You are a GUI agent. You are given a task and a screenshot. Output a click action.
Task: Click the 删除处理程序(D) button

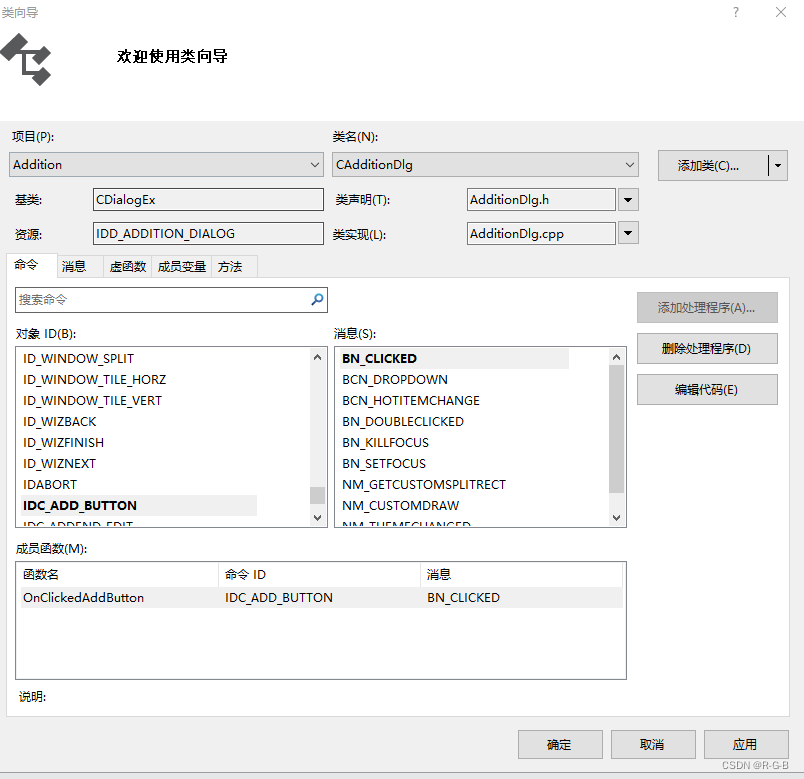[x=707, y=349]
